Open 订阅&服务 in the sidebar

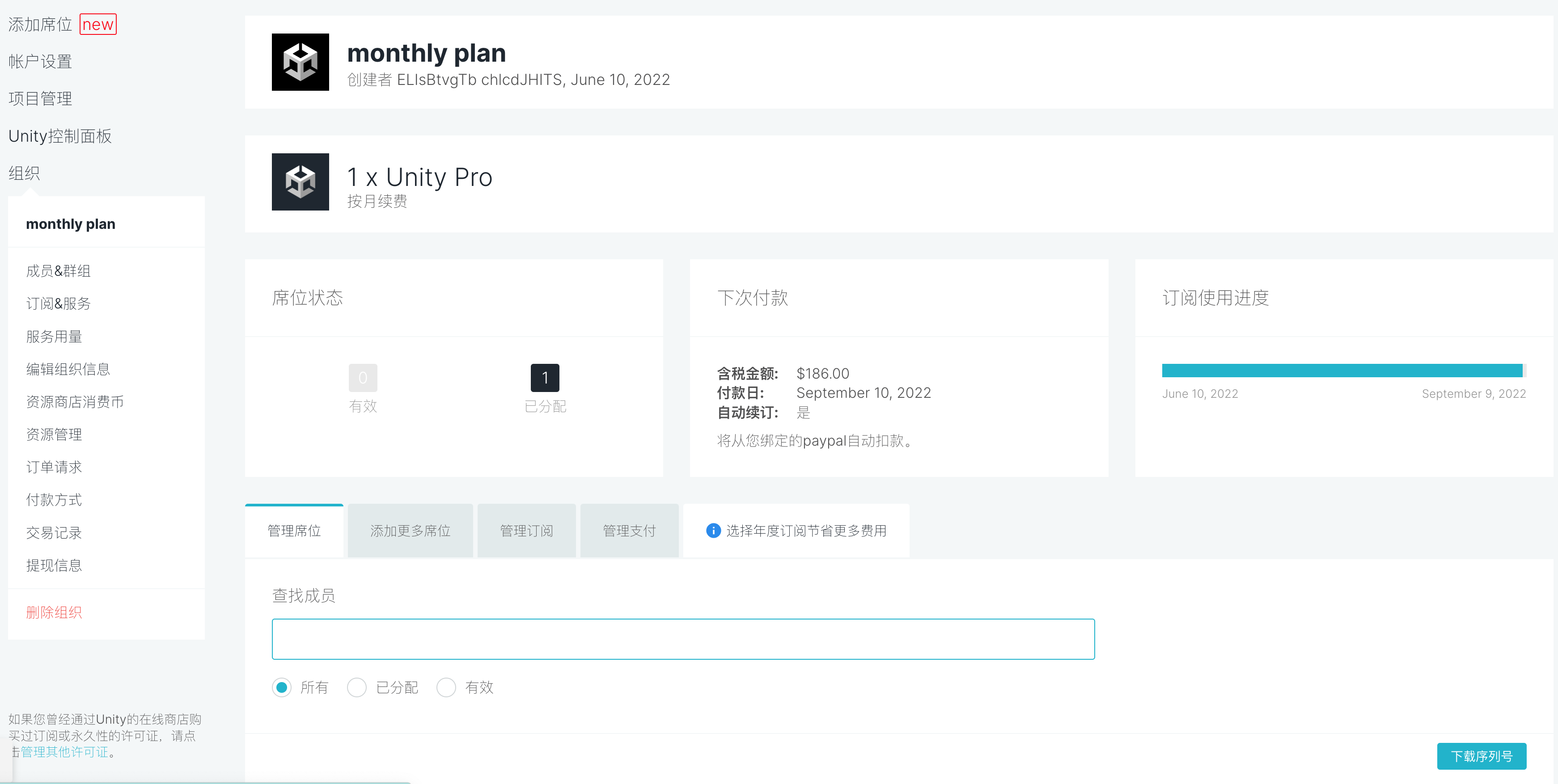(x=58, y=303)
